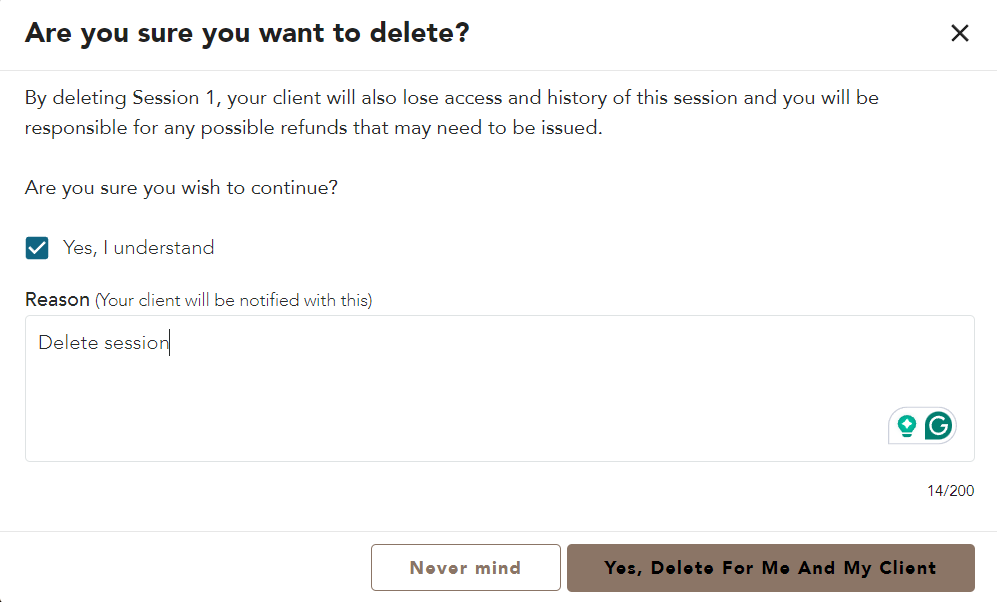
Task: Click the 14/200 character counter
Action: pyautogui.click(x=950, y=491)
